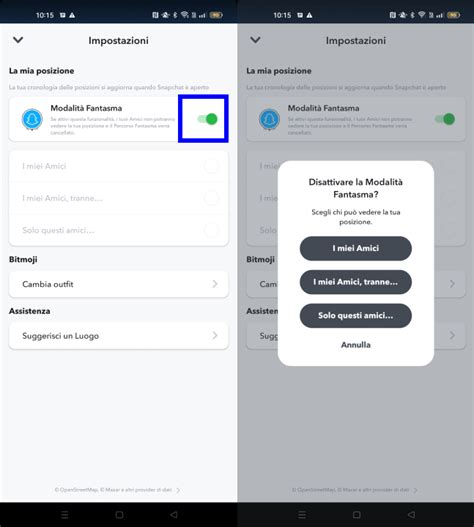Choose Solo questi amici... in the dialog
Viewport: 474px width, 527px height.
[x=356, y=316]
